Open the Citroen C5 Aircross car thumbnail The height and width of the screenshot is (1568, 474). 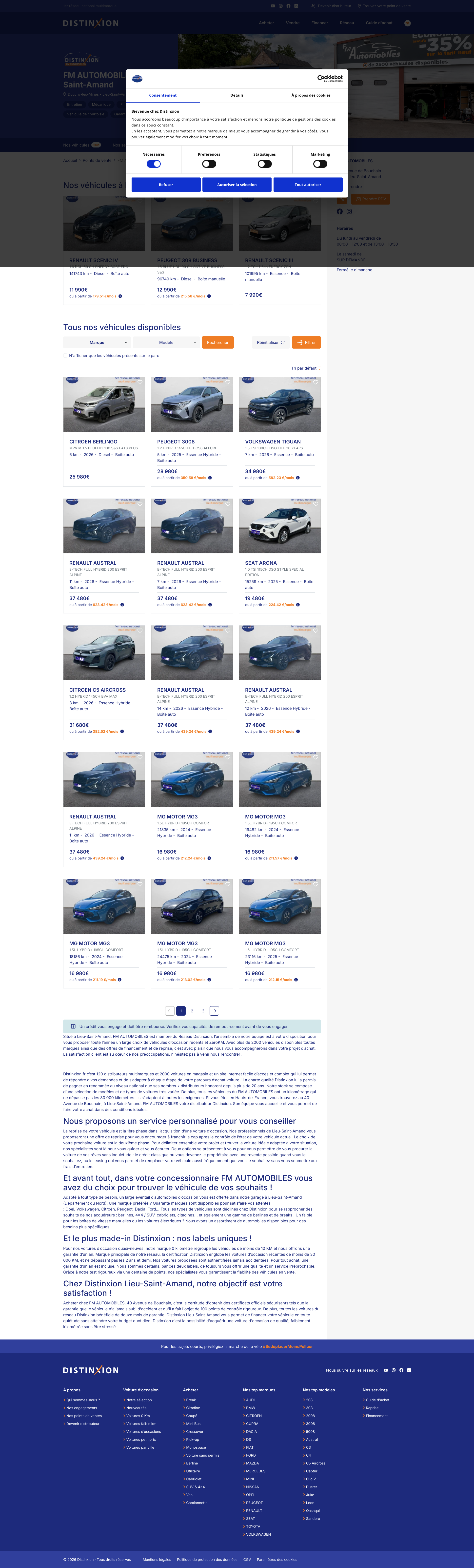tap(104, 652)
